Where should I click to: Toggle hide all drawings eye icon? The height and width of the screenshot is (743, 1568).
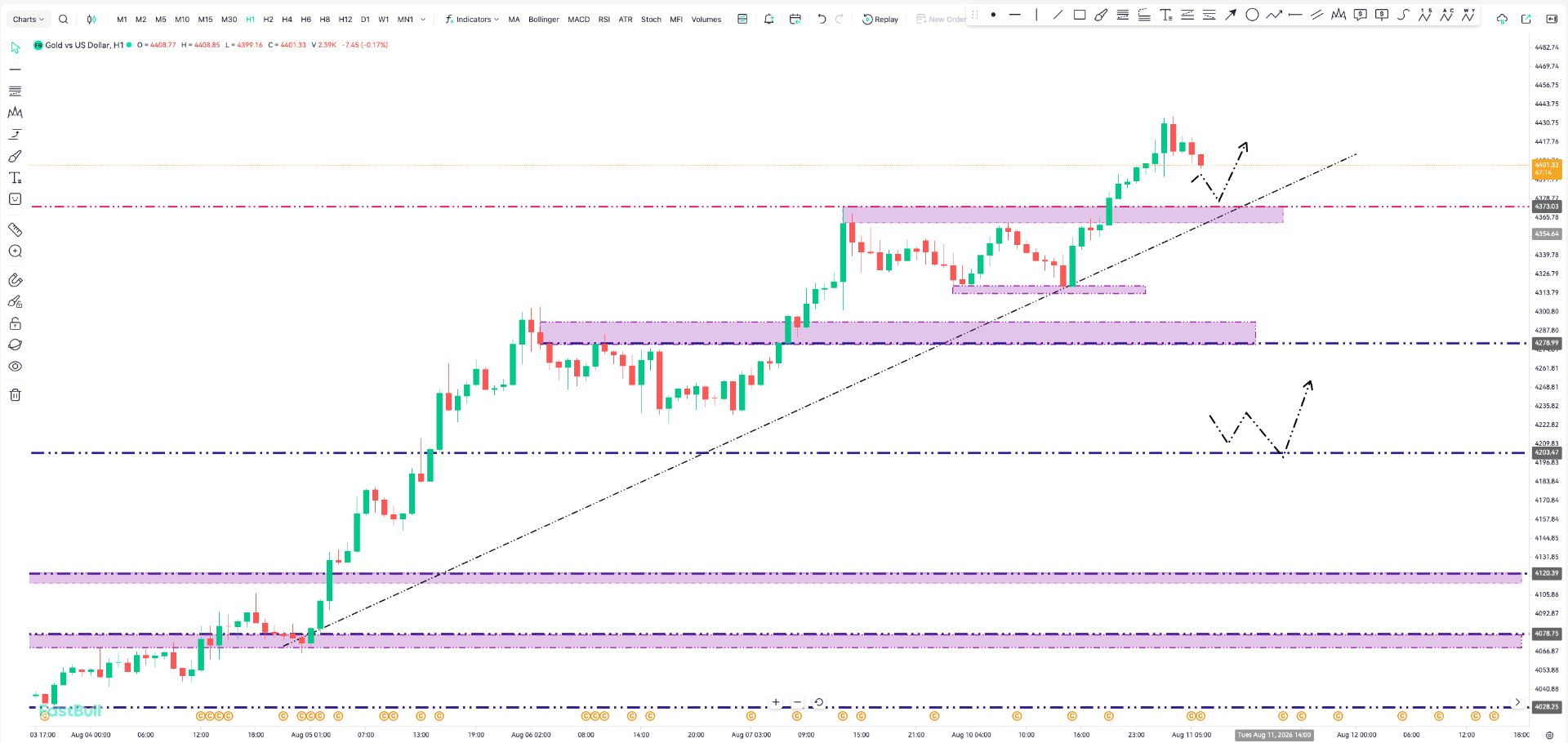[x=15, y=367]
